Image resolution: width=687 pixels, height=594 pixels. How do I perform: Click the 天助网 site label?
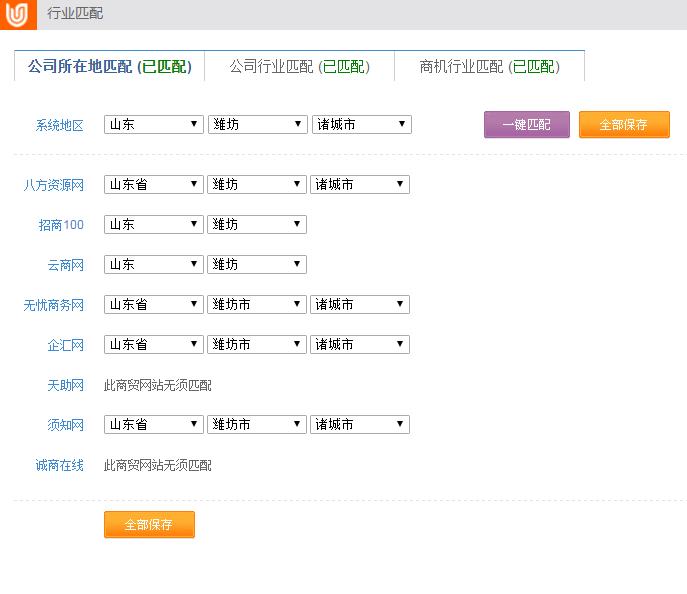pyautogui.click(x=65, y=385)
